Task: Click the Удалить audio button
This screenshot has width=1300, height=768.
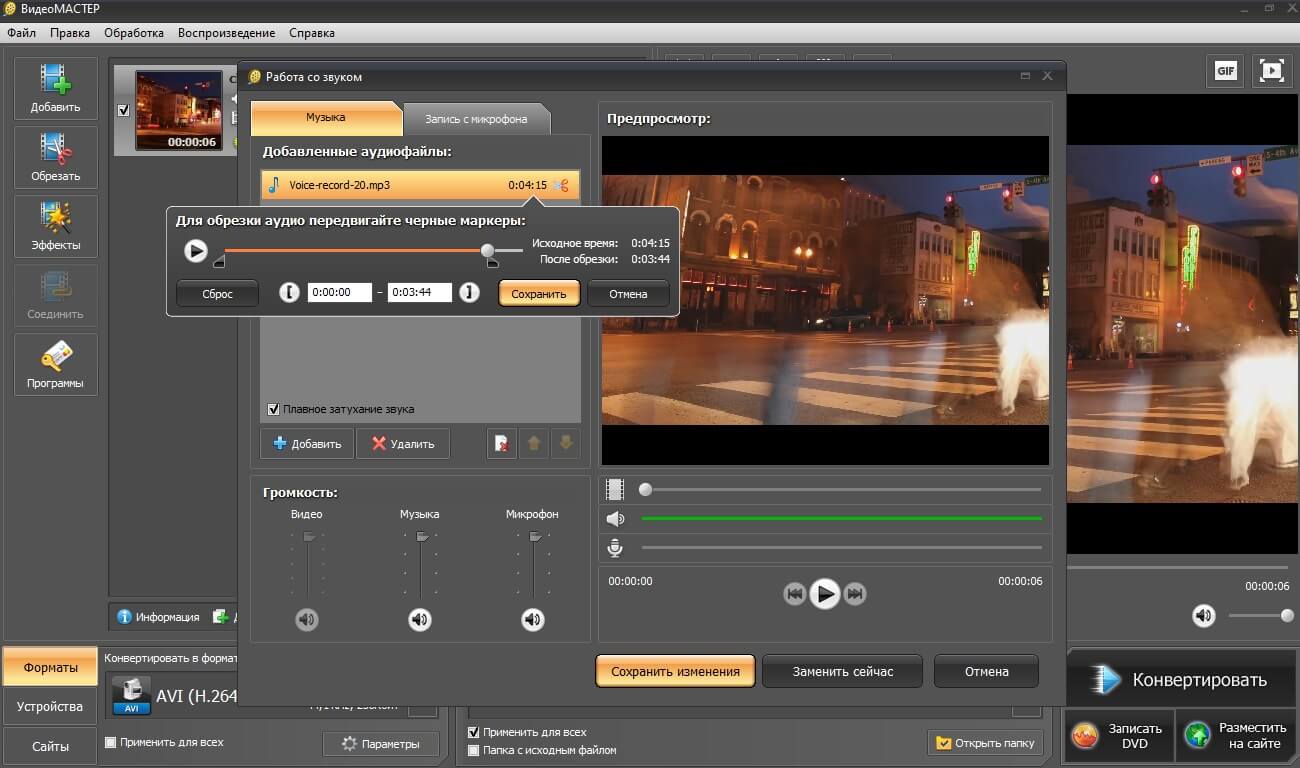Action: [x=403, y=443]
